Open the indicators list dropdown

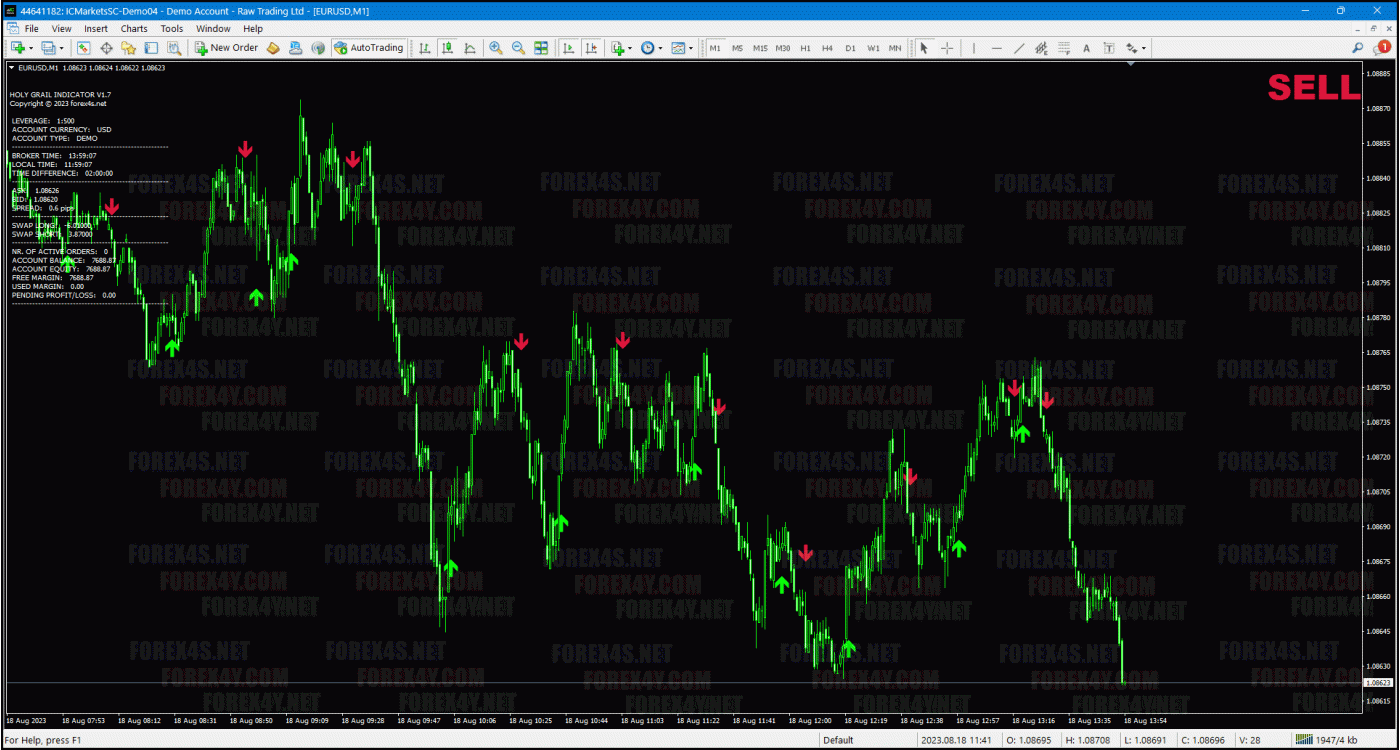coord(629,48)
